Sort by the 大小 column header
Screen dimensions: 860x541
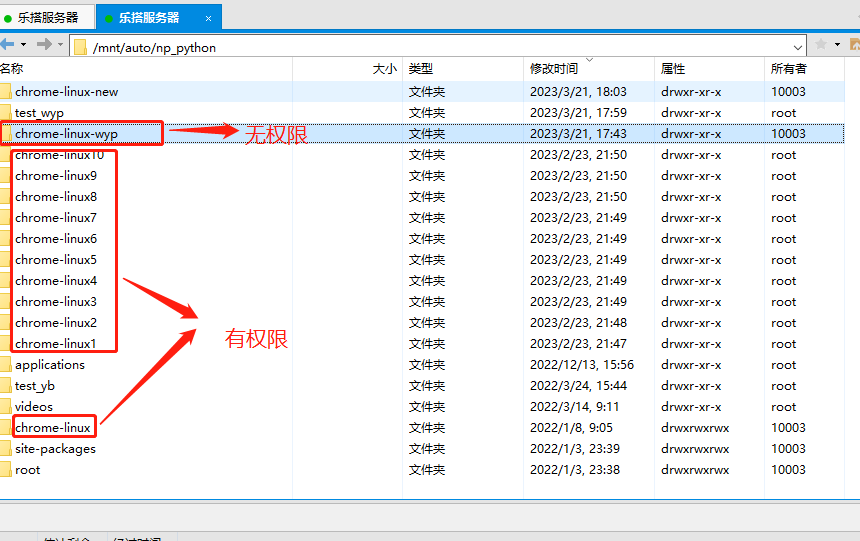[348, 69]
